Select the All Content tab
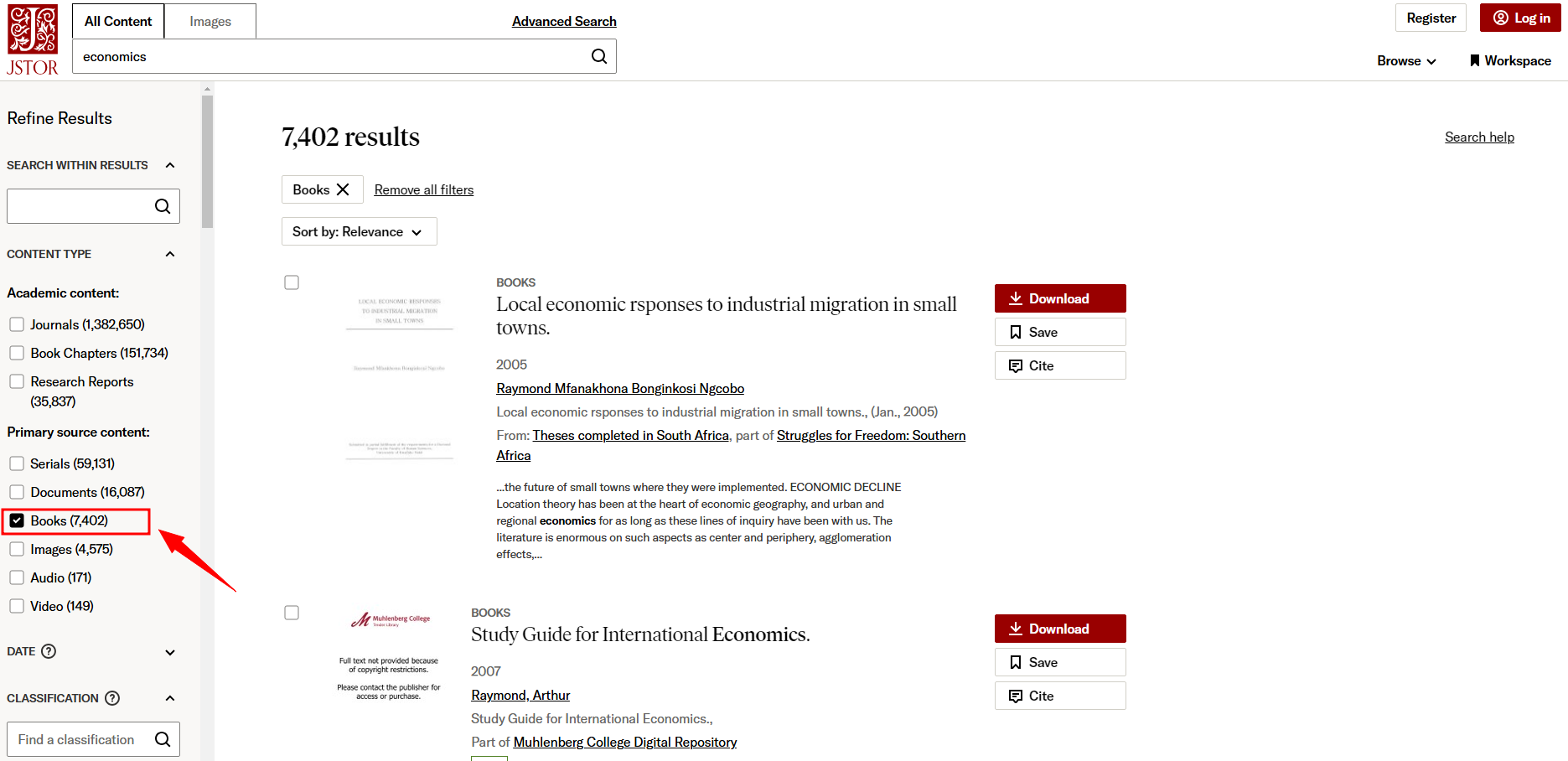1568x761 pixels. [x=118, y=21]
